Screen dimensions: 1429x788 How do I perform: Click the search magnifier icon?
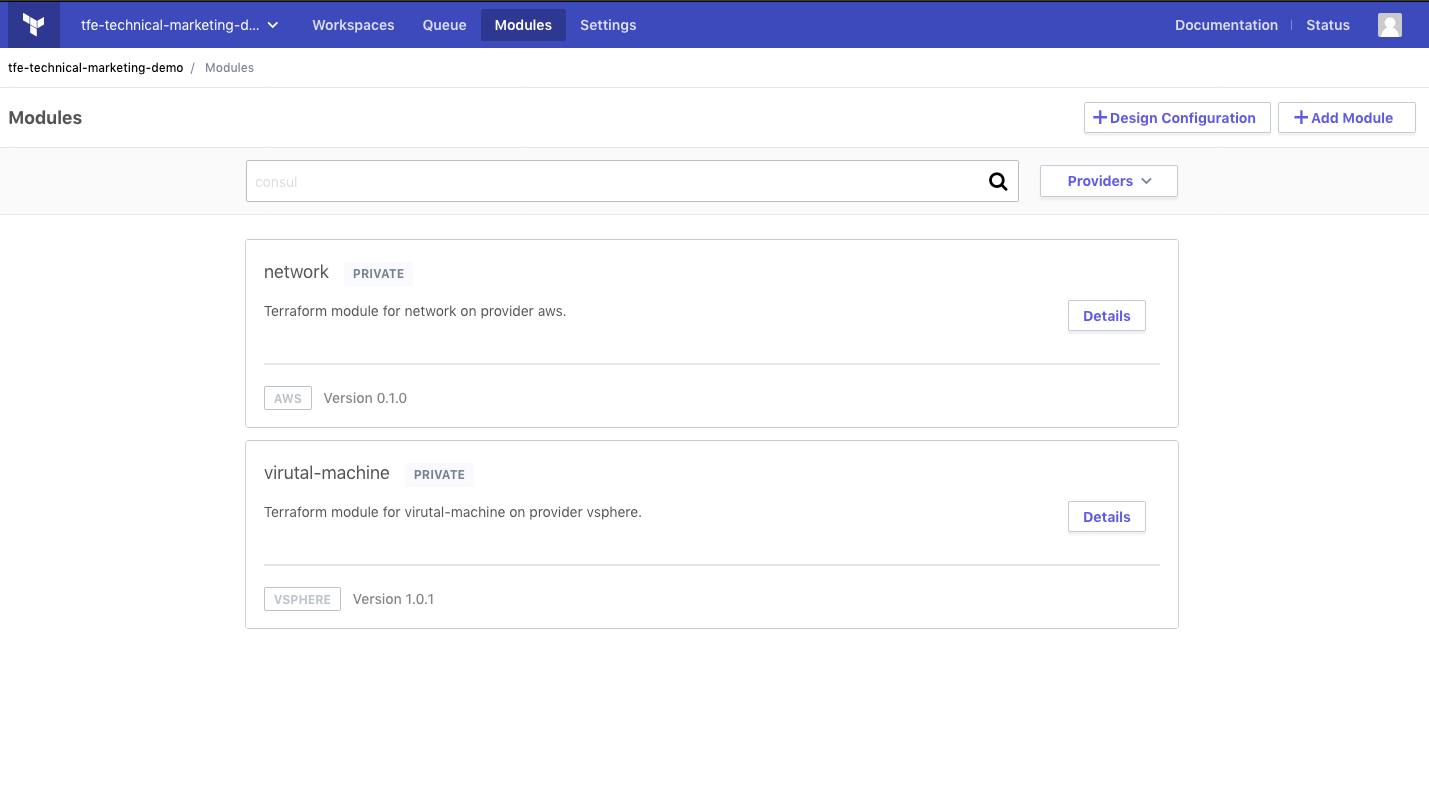pyautogui.click(x=998, y=181)
